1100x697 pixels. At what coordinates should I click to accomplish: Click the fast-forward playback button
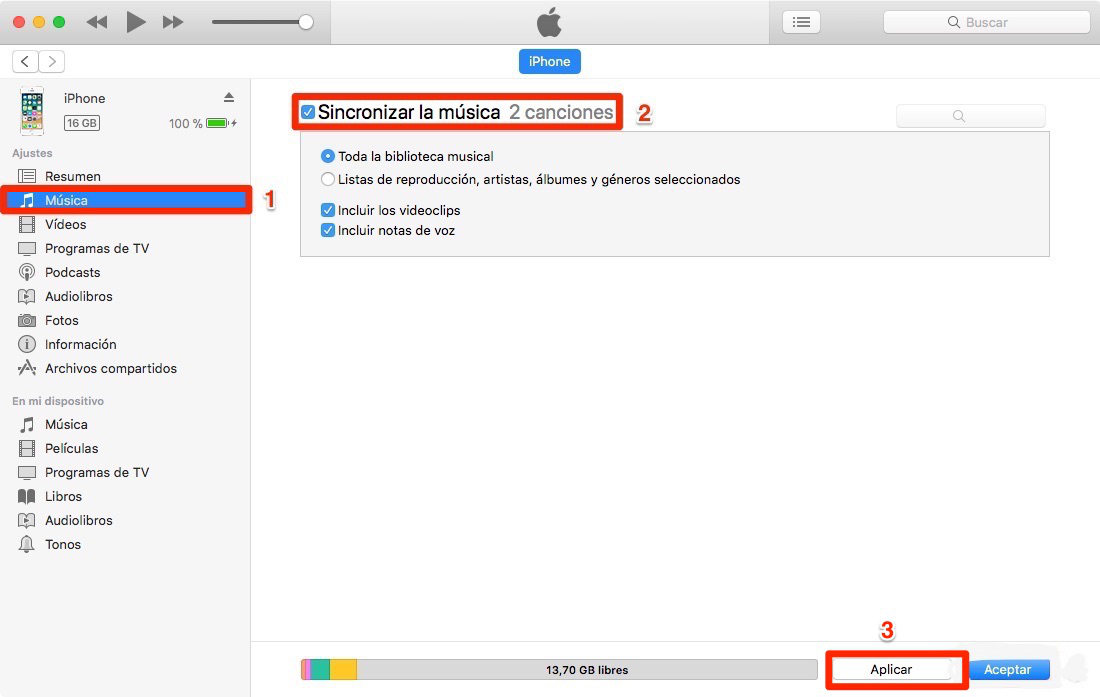coord(173,22)
